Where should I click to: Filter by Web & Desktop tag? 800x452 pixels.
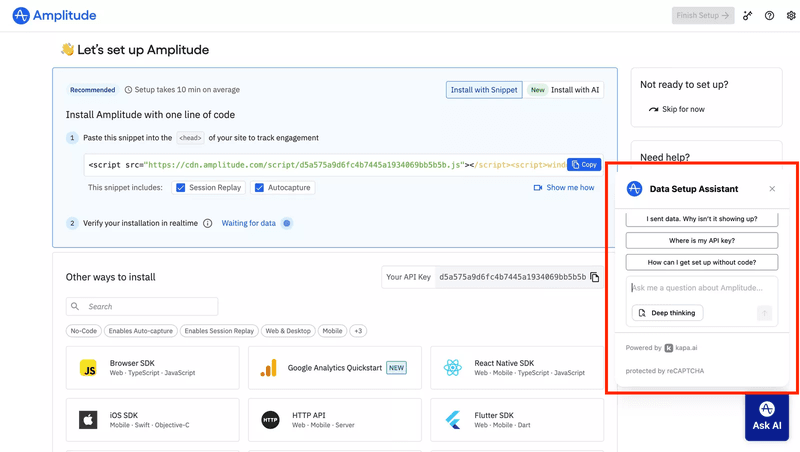click(x=288, y=331)
